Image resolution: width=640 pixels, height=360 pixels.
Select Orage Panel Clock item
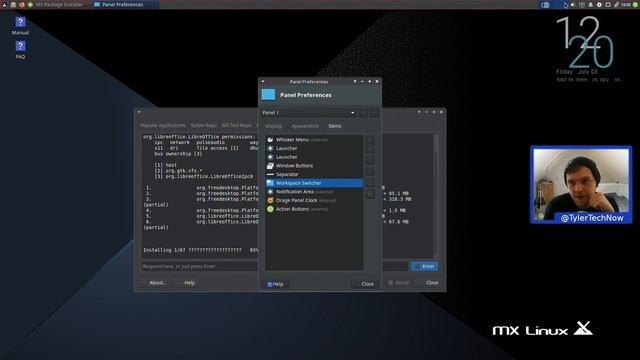tap(314, 200)
